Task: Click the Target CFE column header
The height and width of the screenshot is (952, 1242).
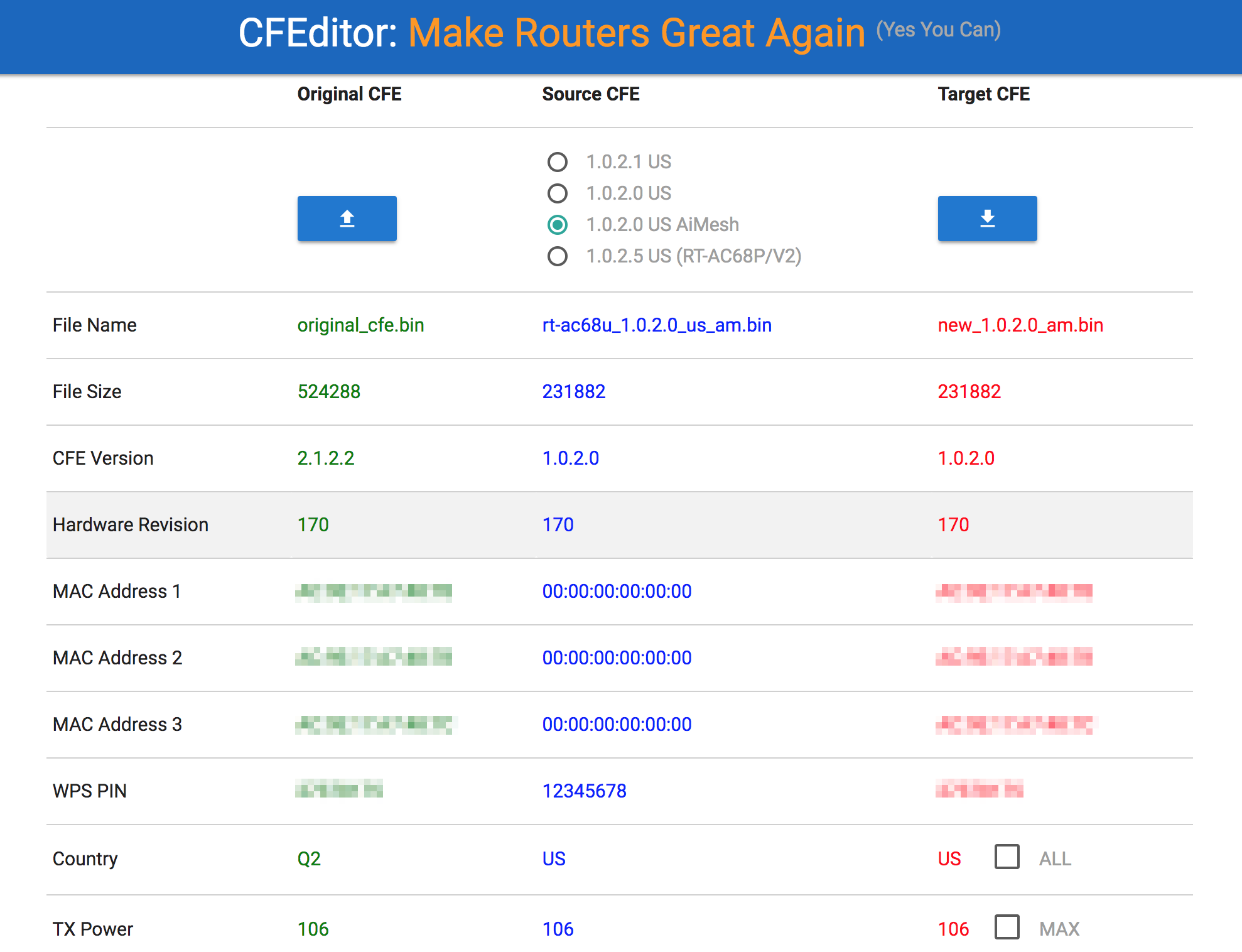Action: (x=983, y=94)
